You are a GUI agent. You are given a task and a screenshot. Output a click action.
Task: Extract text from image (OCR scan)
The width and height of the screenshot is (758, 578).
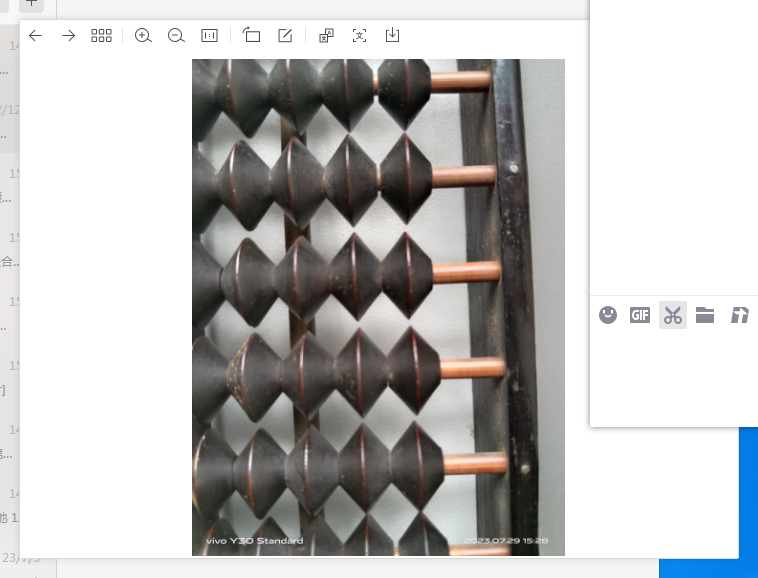click(x=359, y=35)
